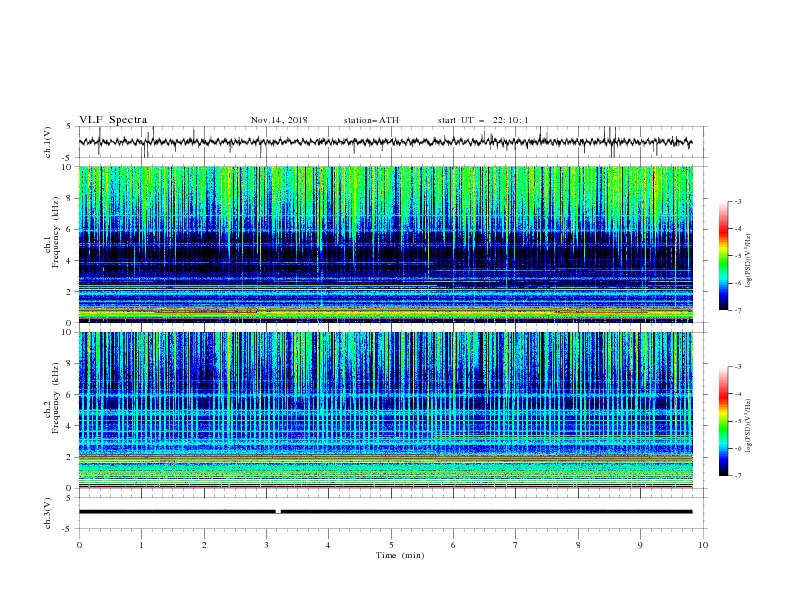This screenshot has width=792, height=612.
Task: Click the ch.2 colorbar "log(PSD)(V²/Hz)" label
Action: point(749,426)
